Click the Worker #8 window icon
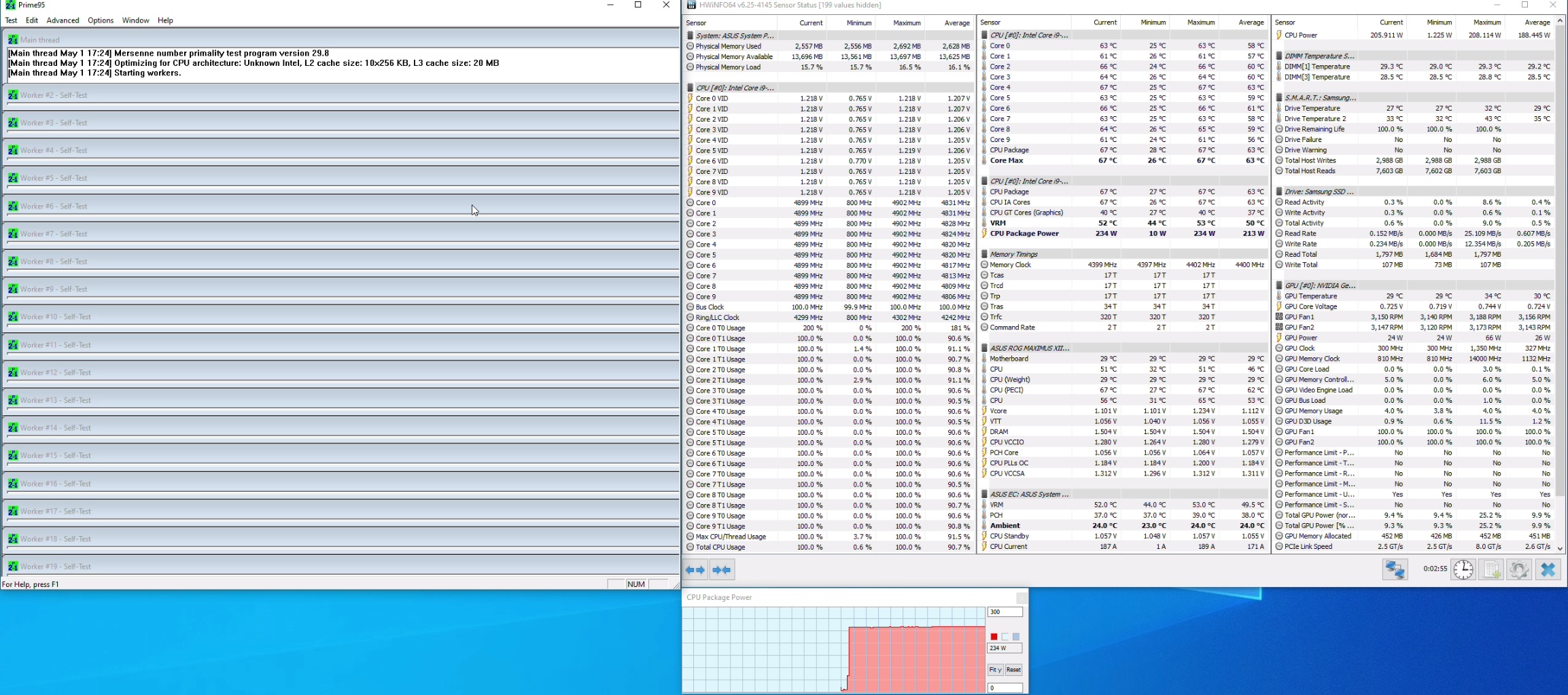Image resolution: width=1568 pixels, height=695 pixels. click(x=13, y=261)
